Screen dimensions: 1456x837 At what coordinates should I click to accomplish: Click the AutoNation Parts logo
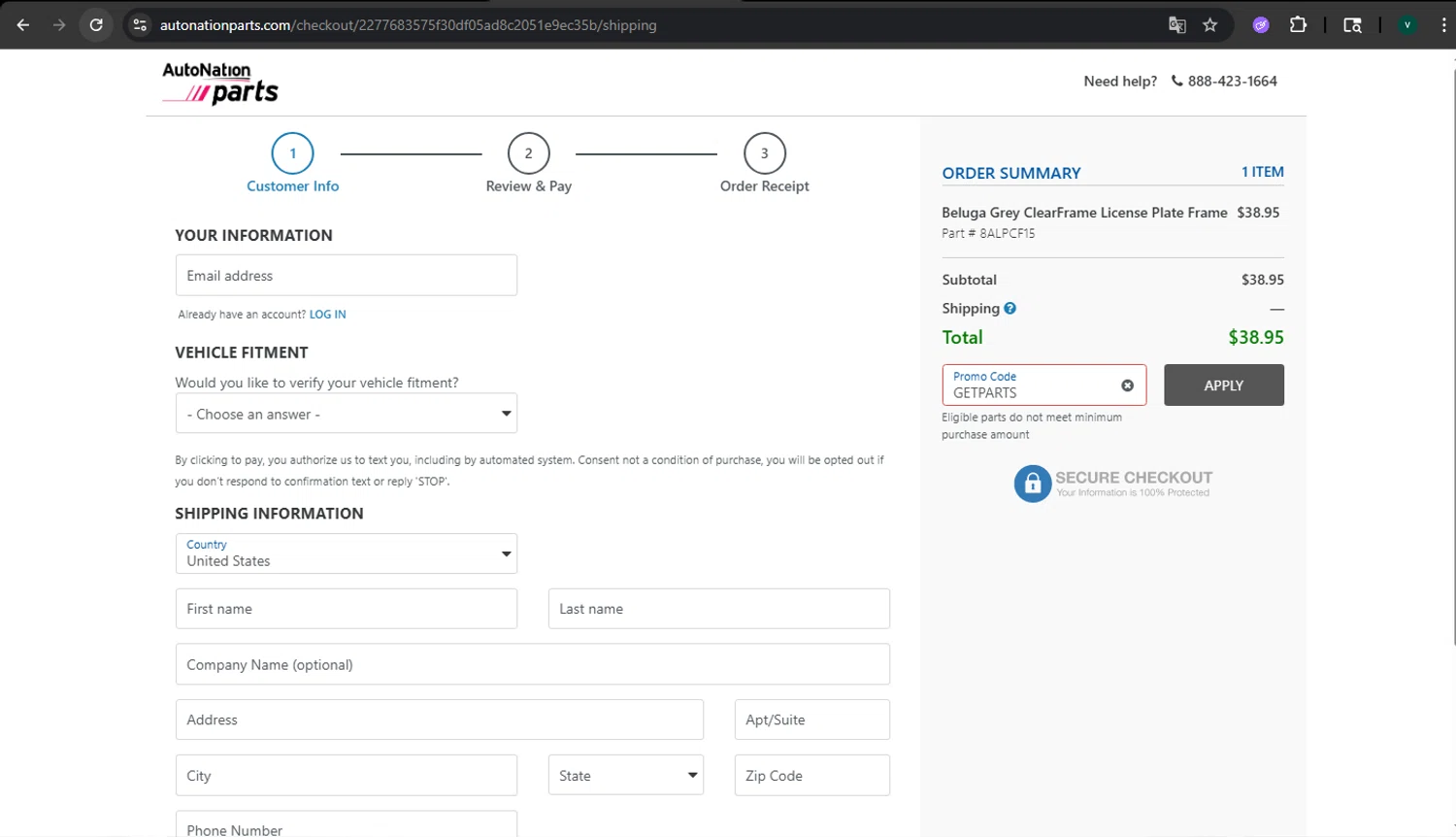(220, 83)
